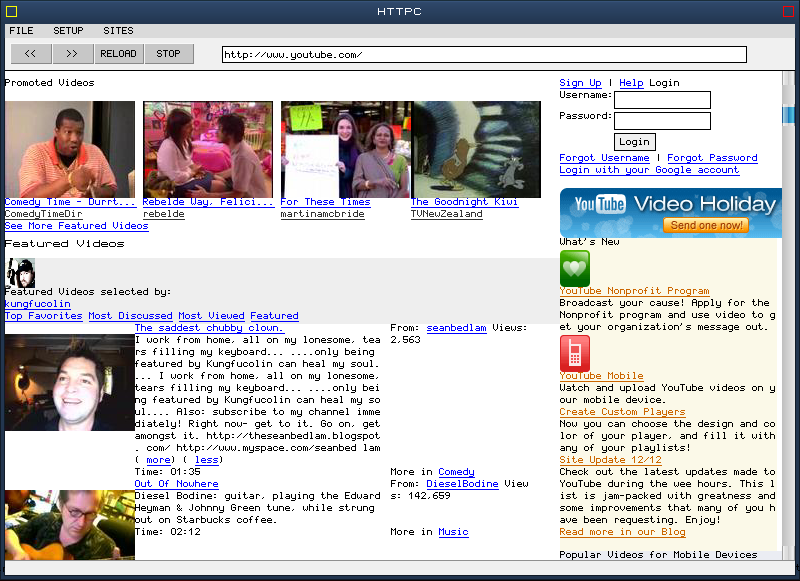
Task: Browse more in Music category
Action: tap(454, 532)
